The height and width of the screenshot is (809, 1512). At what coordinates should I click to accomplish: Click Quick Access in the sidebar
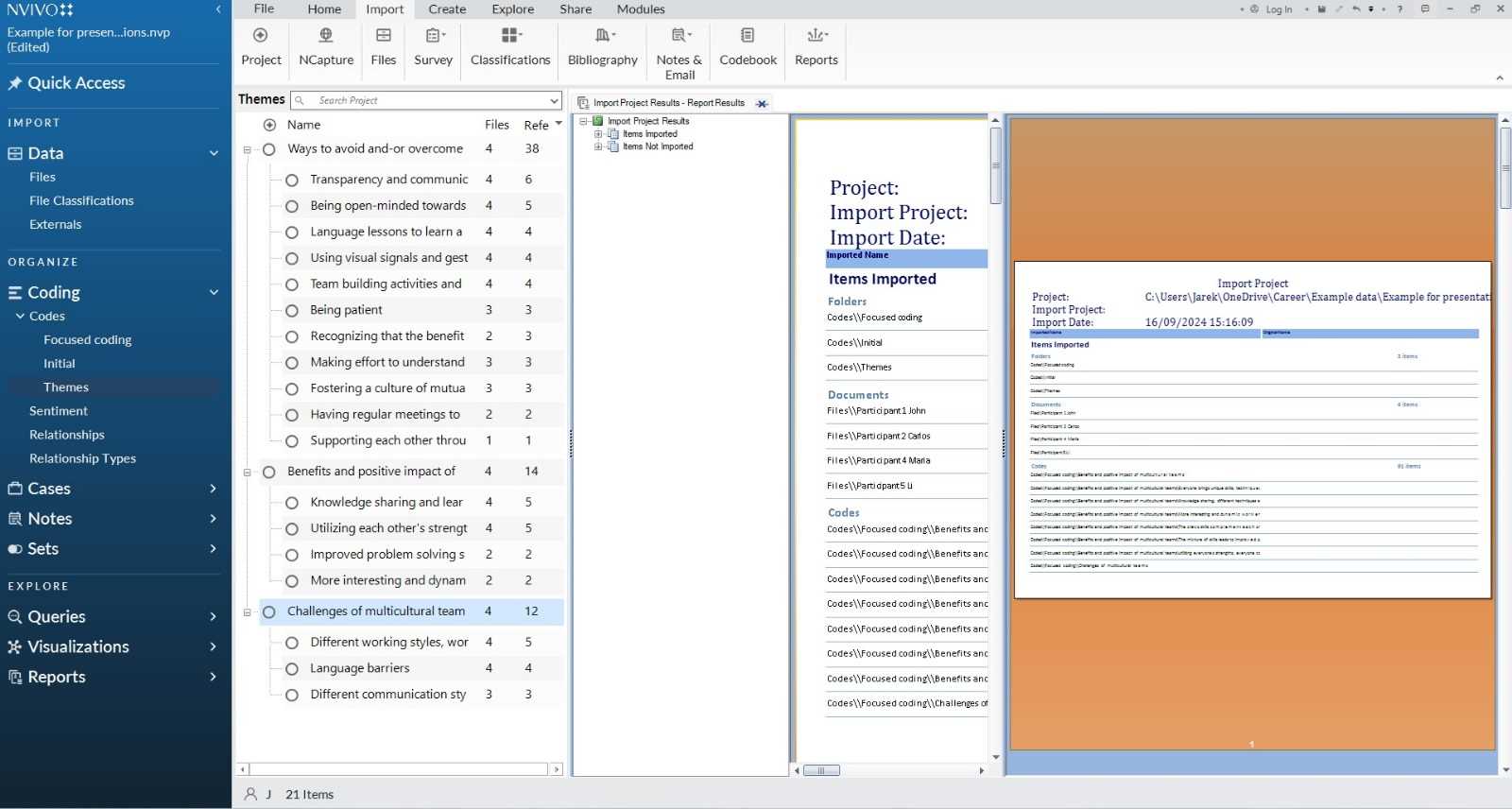tap(76, 83)
